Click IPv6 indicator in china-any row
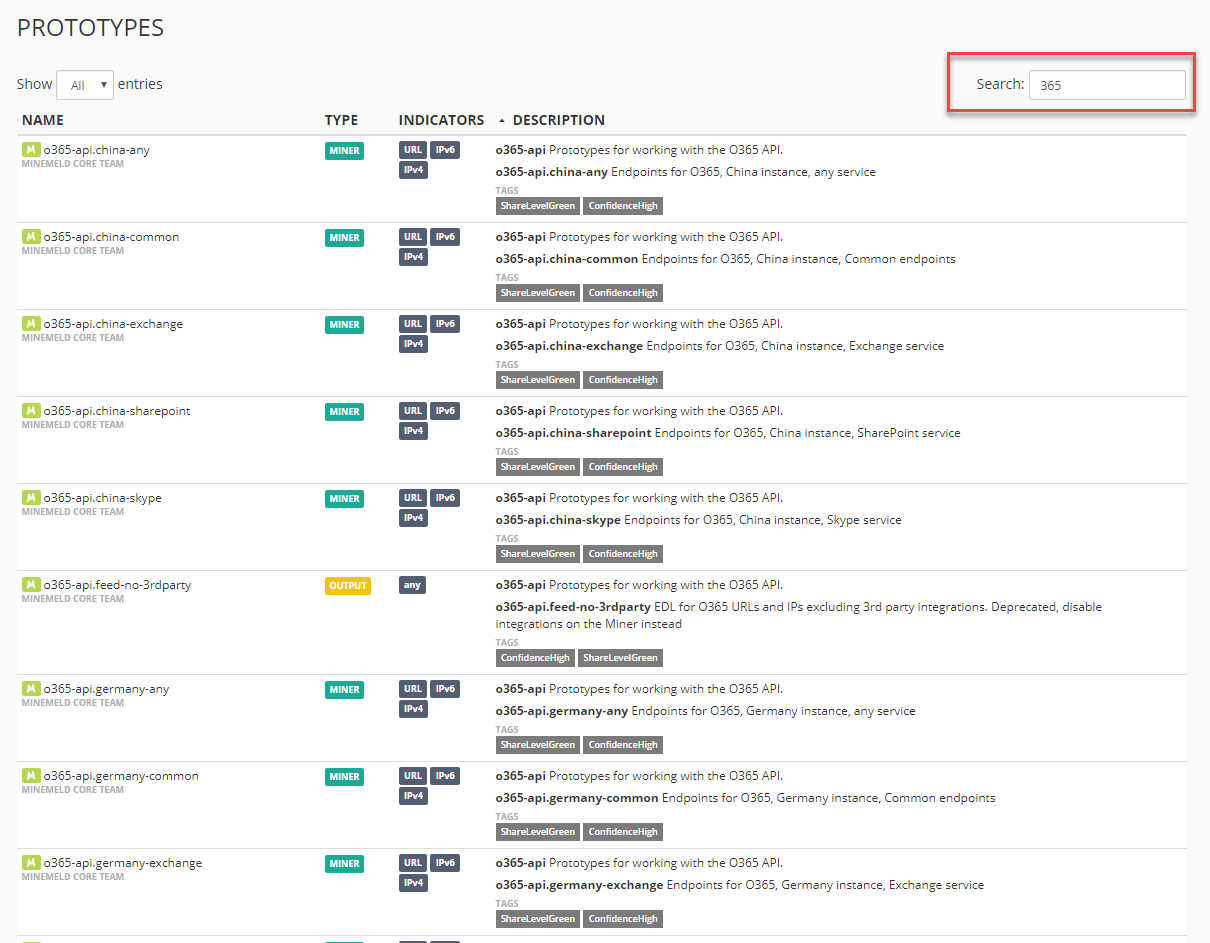 click(445, 150)
